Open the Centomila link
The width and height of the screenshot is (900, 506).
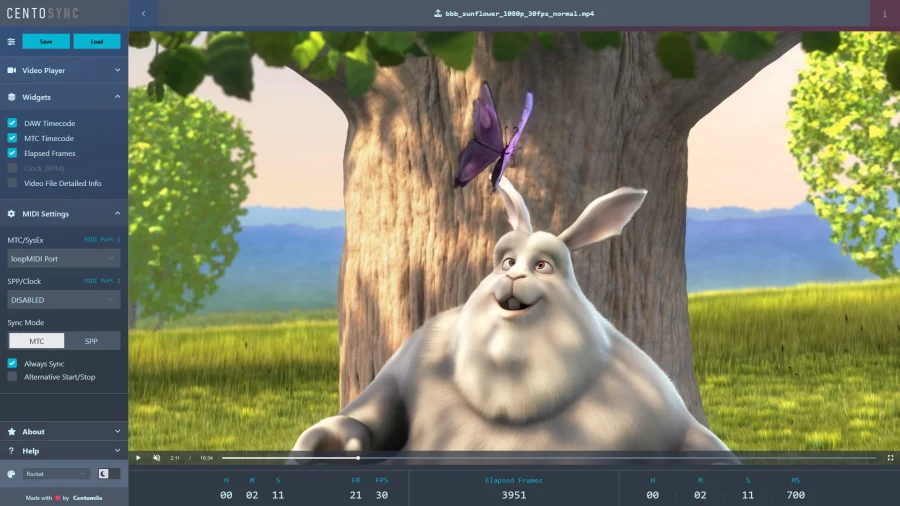88,498
